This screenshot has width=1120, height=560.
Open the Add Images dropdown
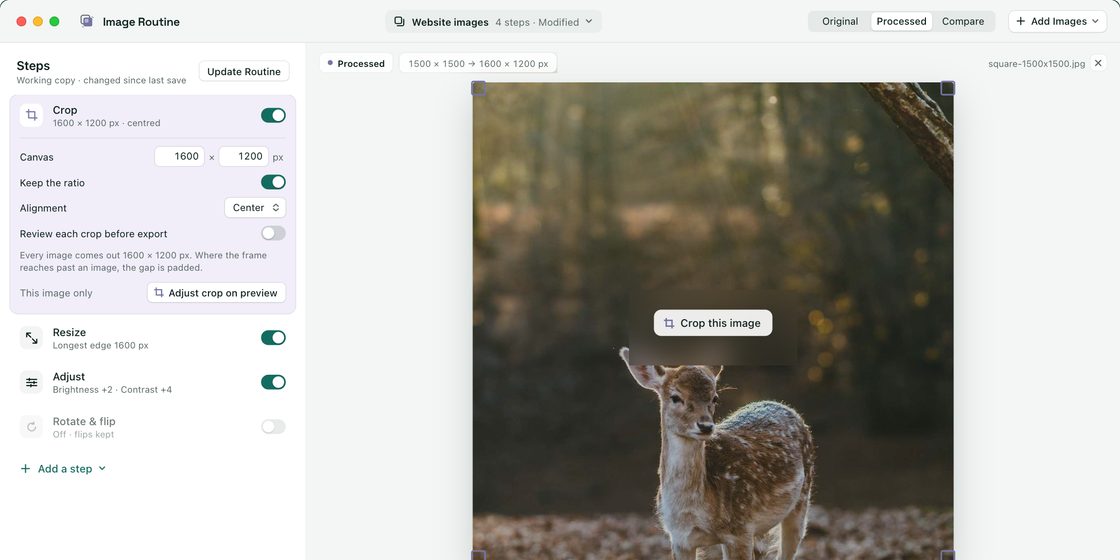pyautogui.click(x=1058, y=21)
